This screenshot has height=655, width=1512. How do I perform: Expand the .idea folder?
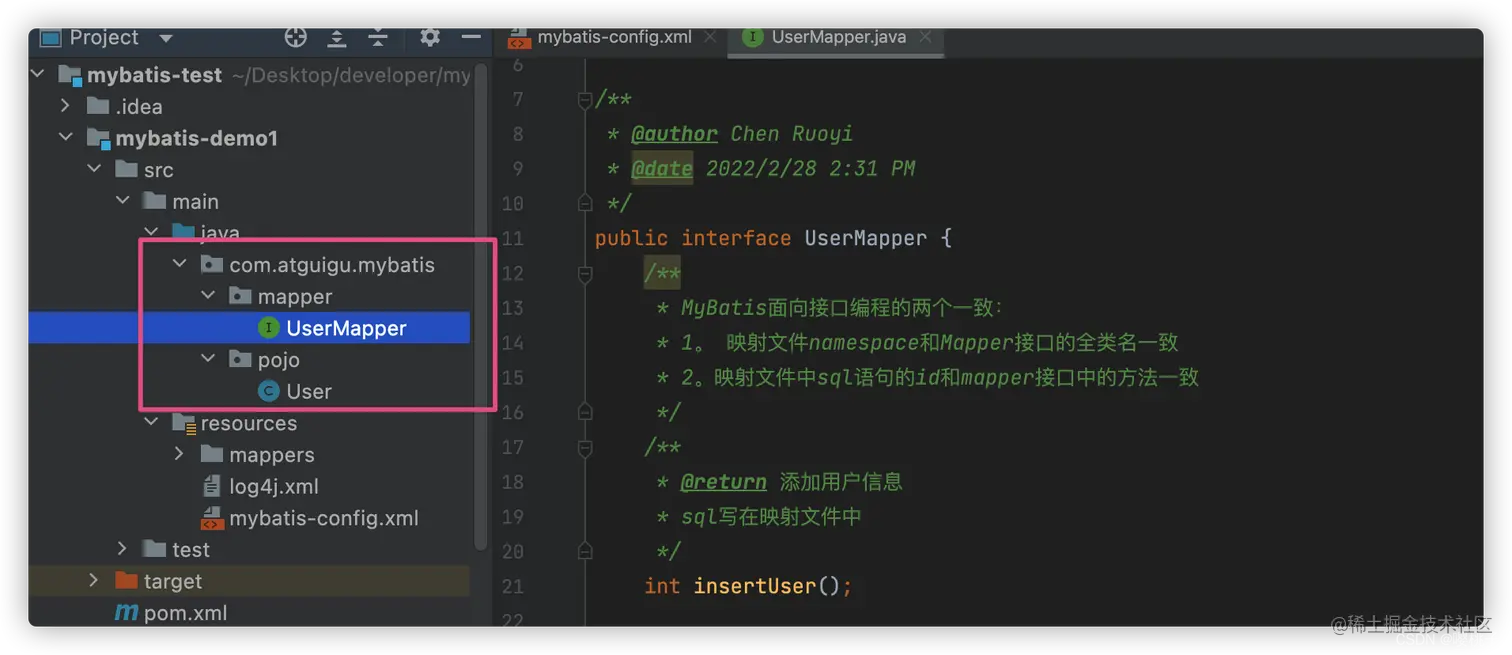point(66,106)
